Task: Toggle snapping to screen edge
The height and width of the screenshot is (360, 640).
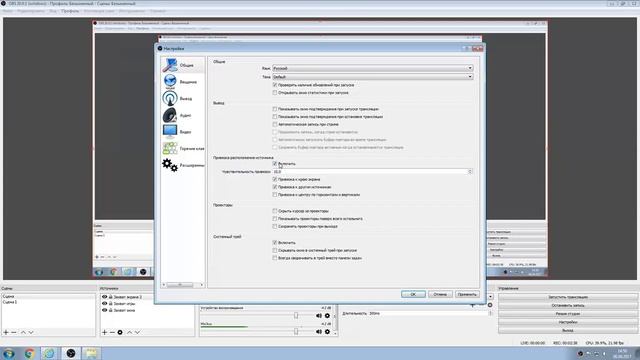Action: [275, 179]
